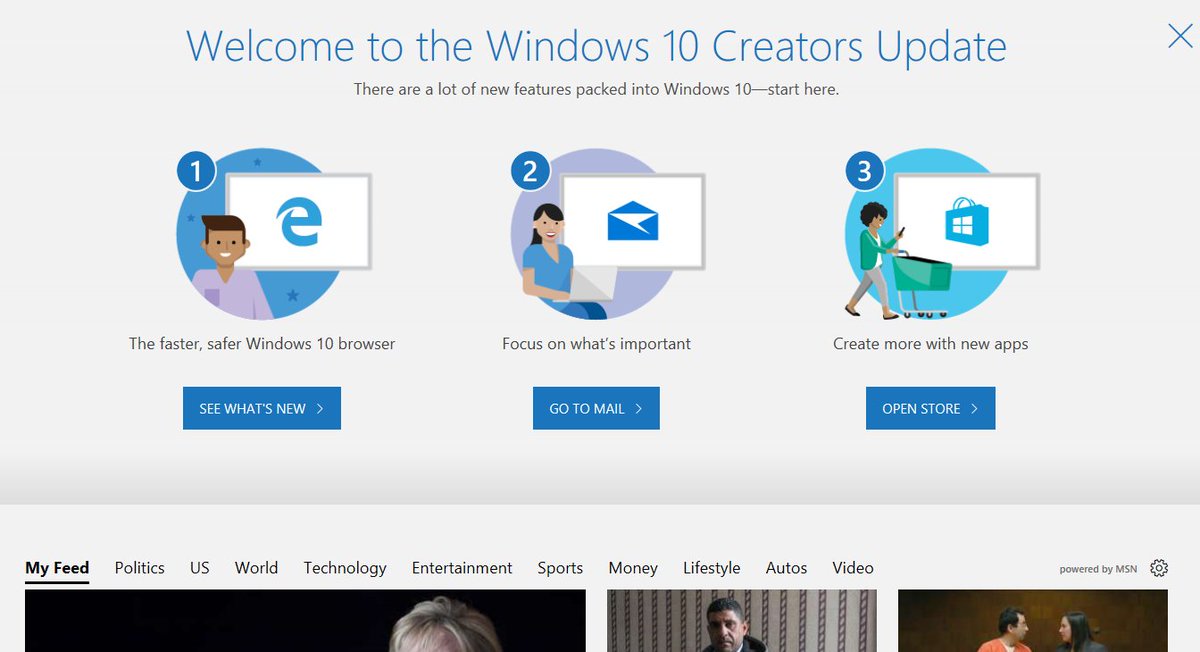This screenshot has height=652, width=1200.
Task: Click the Open Store button
Action: click(930, 408)
